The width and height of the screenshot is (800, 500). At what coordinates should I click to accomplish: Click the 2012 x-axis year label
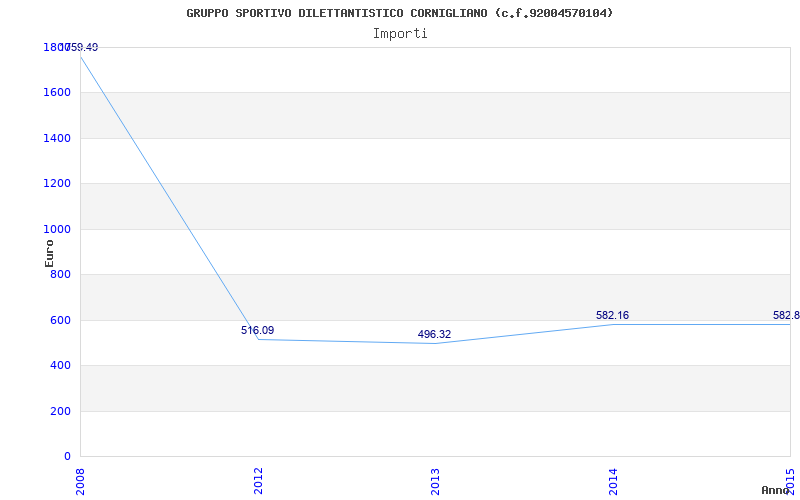click(258, 481)
